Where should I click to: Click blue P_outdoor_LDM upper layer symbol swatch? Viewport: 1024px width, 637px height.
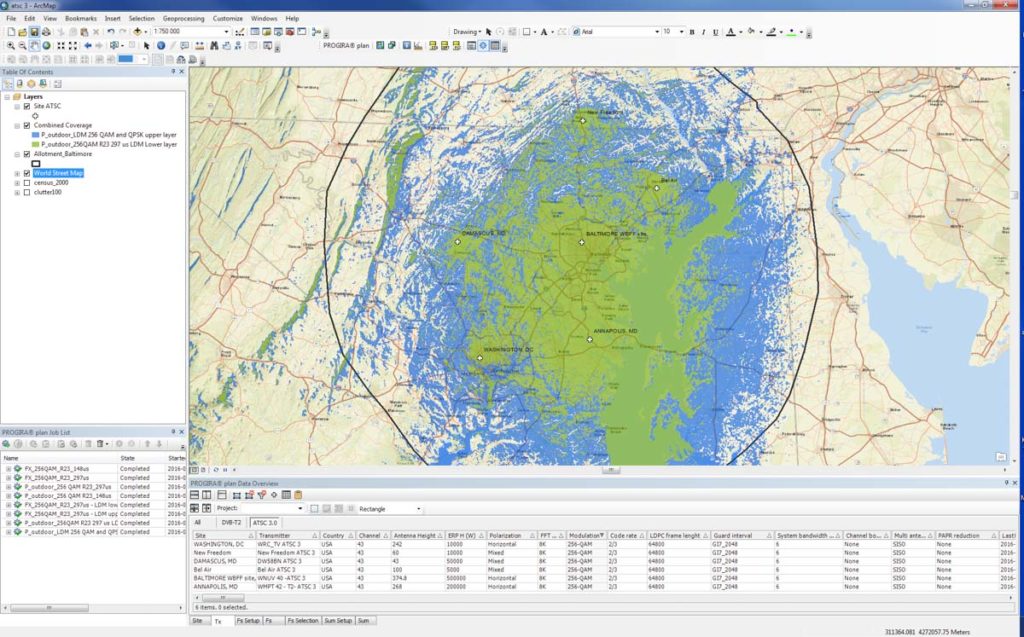(x=35, y=135)
